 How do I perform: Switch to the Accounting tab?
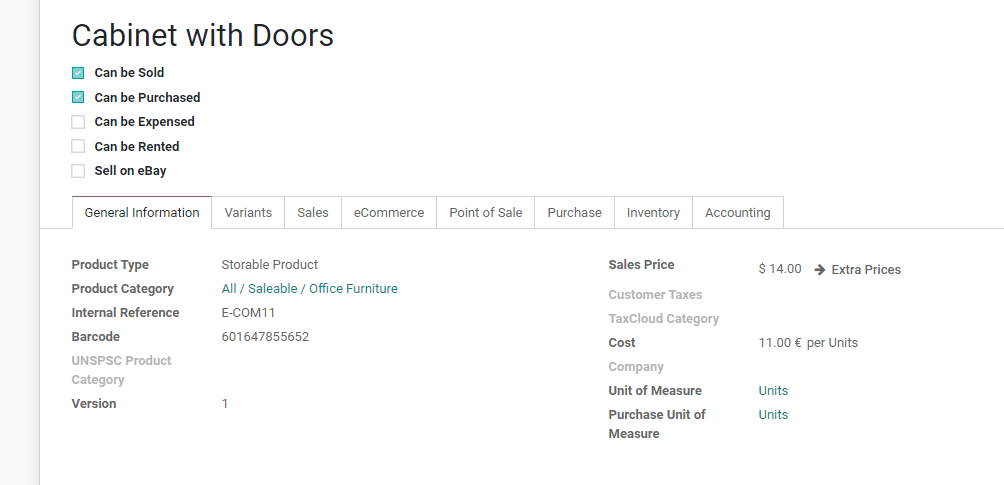pyautogui.click(x=737, y=213)
